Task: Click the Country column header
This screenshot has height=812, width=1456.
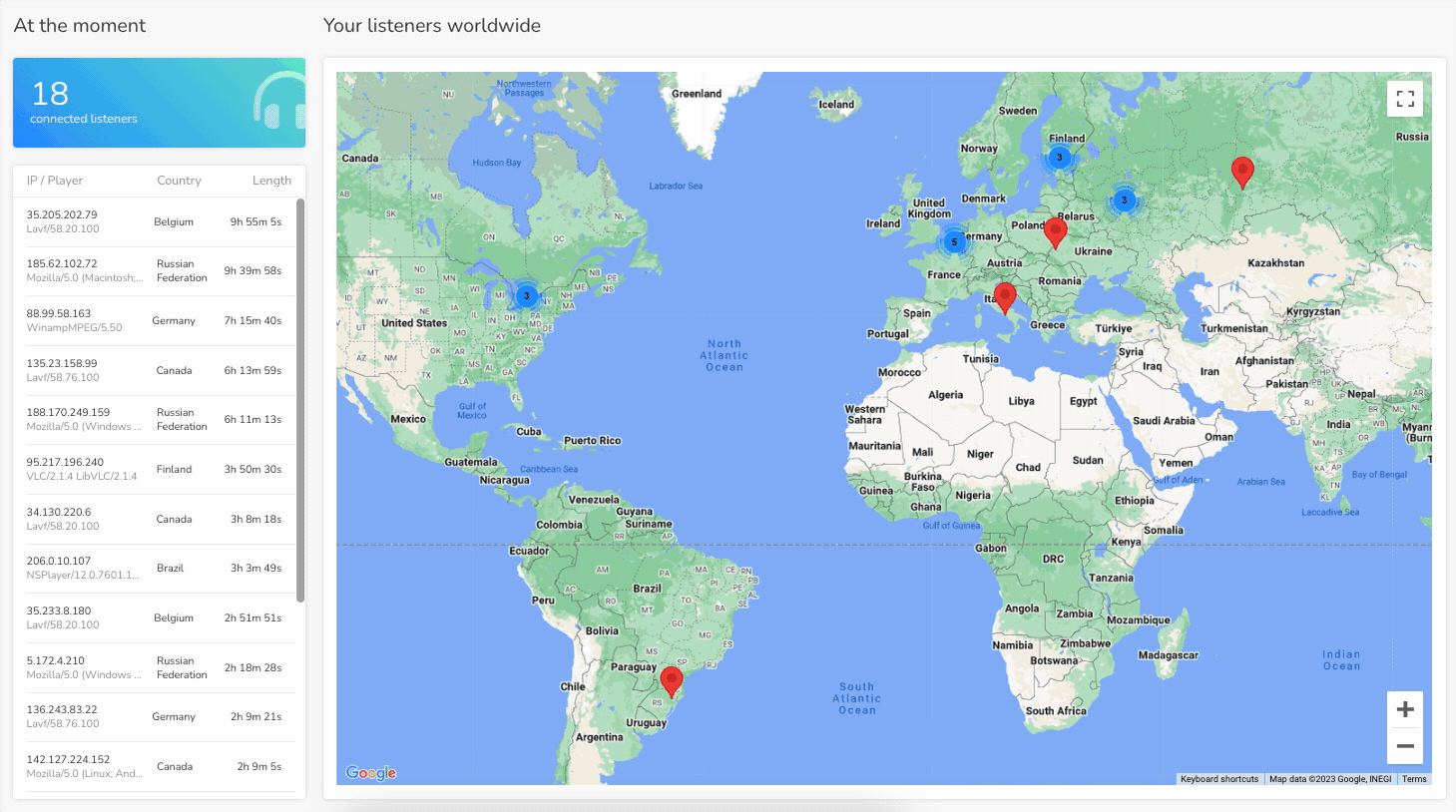Action: tap(179, 181)
